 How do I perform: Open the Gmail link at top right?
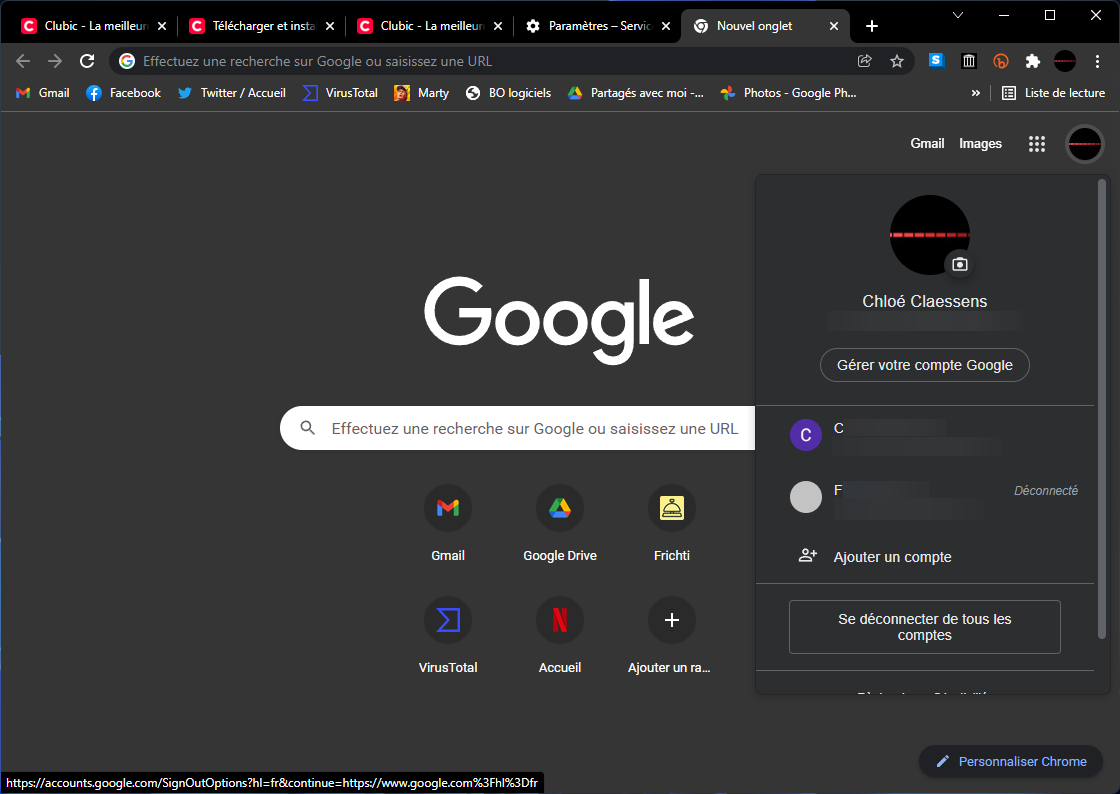click(x=927, y=144)
